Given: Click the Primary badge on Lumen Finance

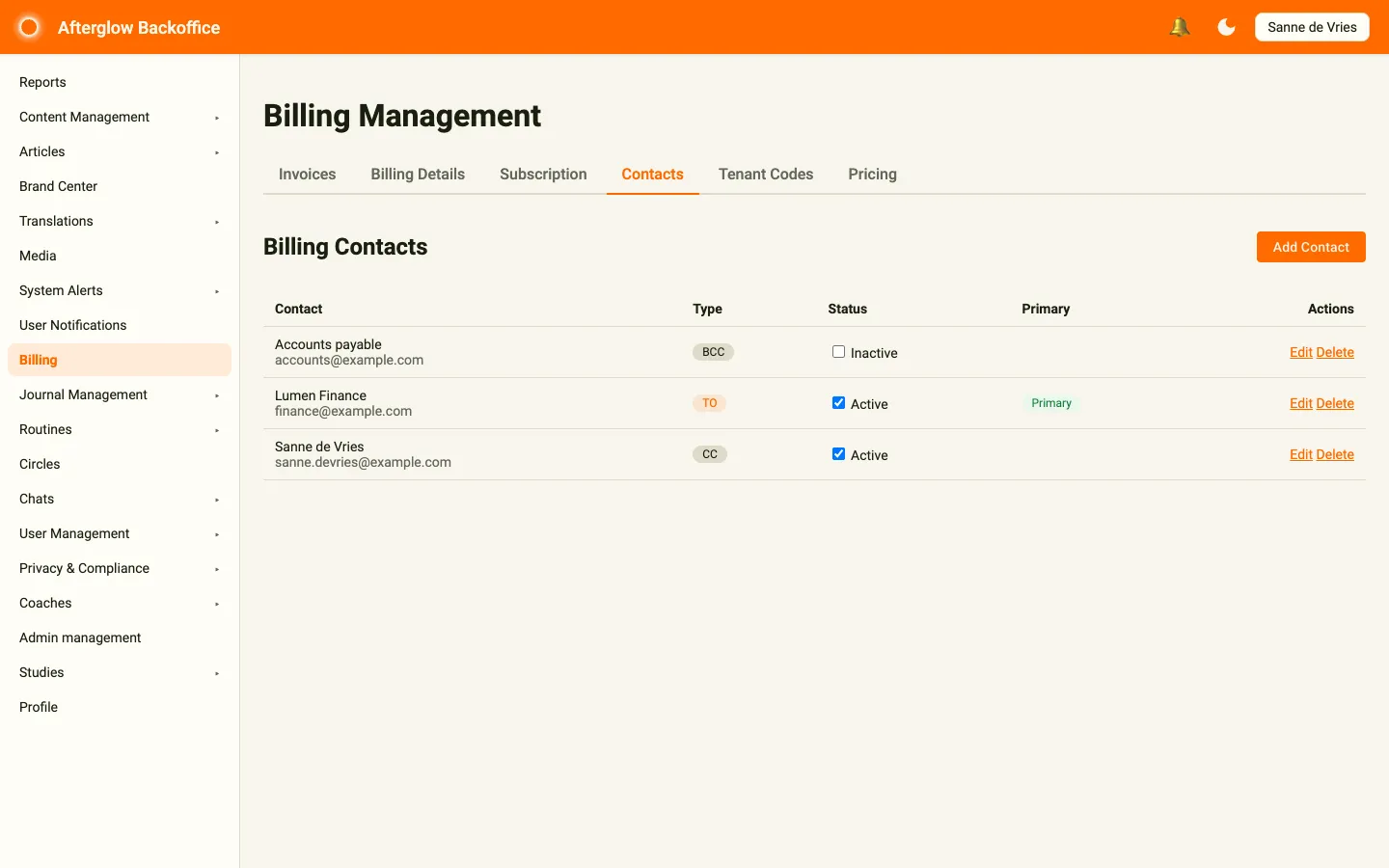Looking at the screenshot, I should [1051, 403].
